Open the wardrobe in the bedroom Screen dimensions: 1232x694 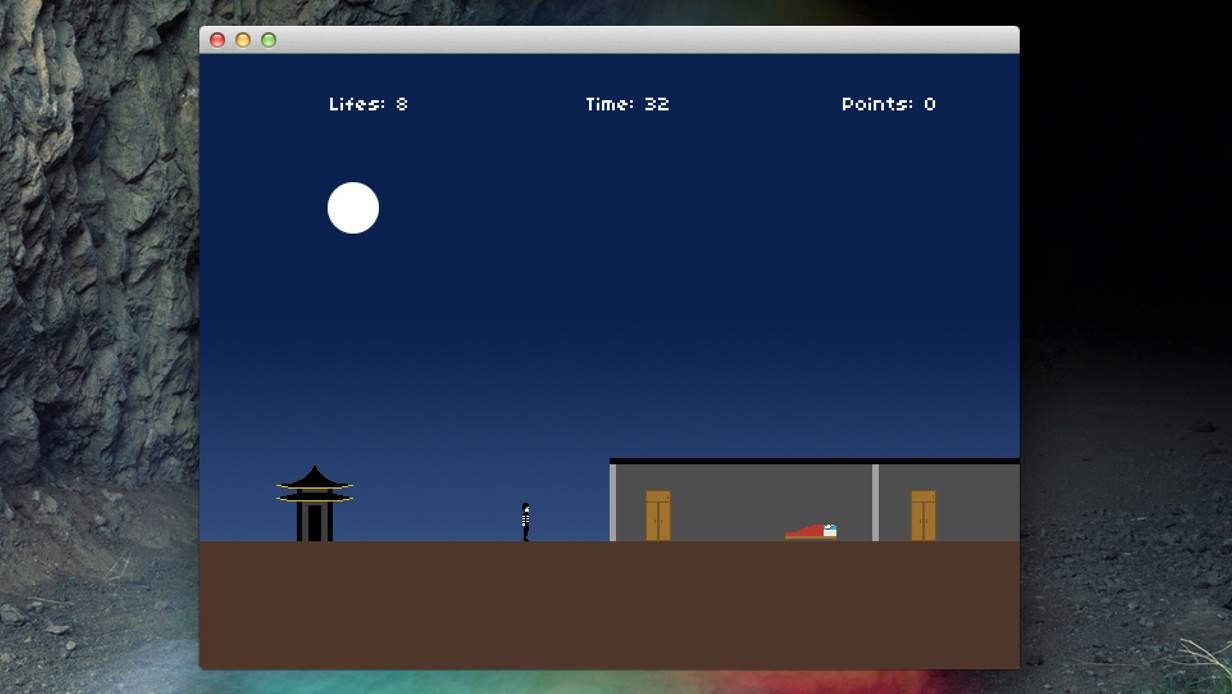coord(658,516)
